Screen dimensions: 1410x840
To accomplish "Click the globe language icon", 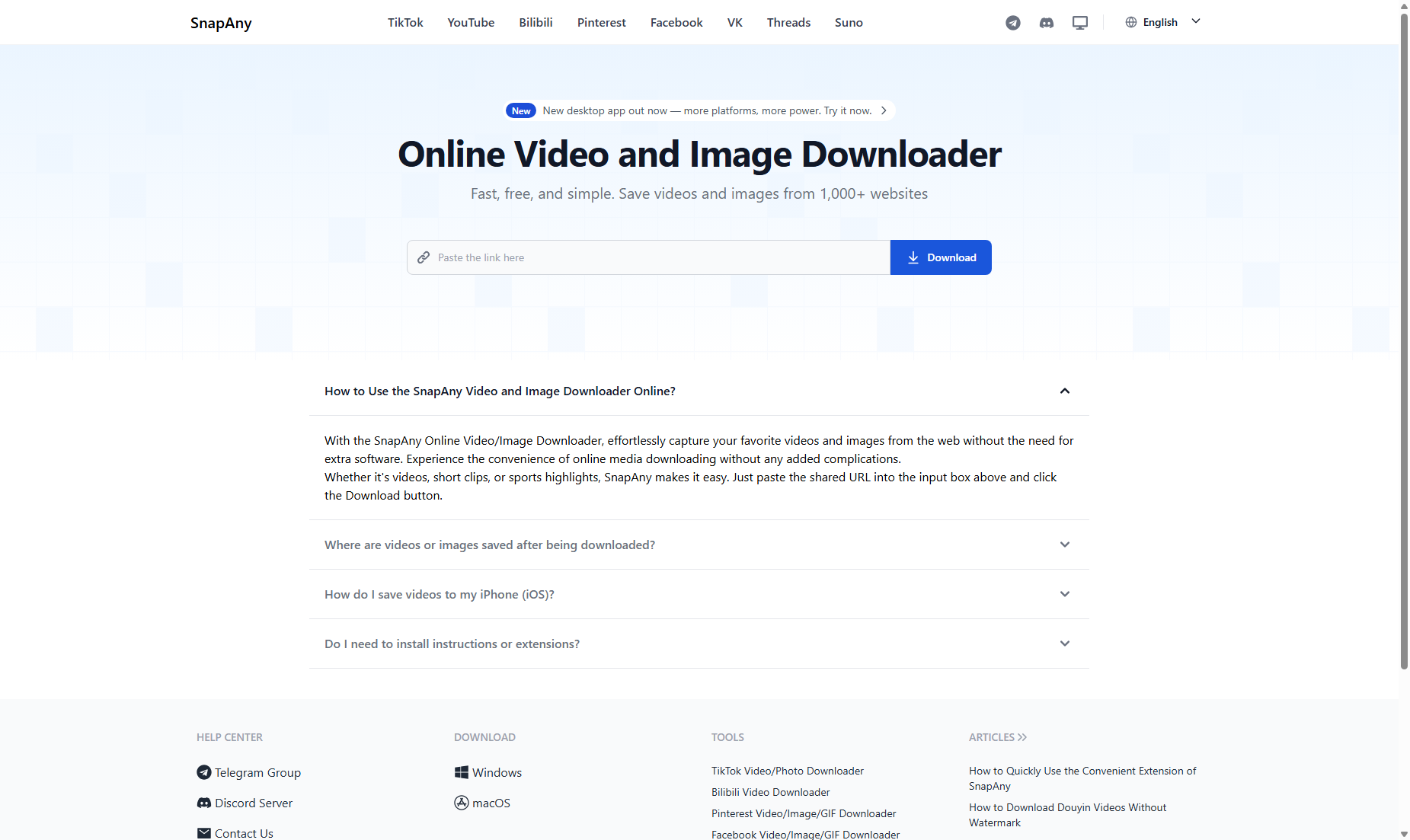I will click(1130, 22).
